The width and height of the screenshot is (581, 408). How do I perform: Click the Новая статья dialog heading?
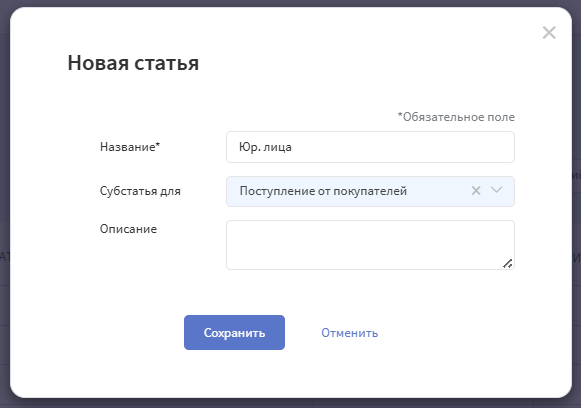tap(133, 63)
